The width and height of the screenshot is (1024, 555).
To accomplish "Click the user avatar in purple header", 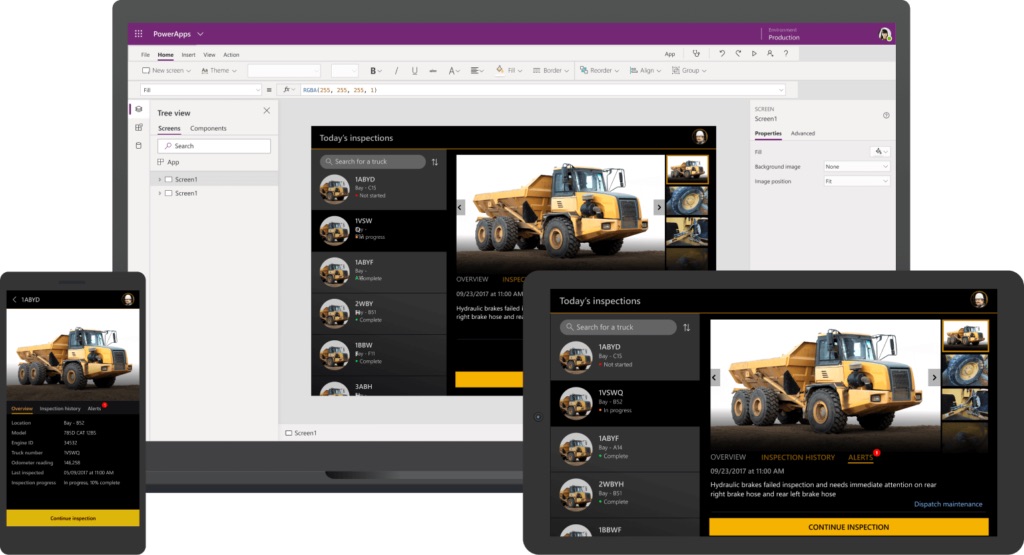I will click(x=884, y=34).
